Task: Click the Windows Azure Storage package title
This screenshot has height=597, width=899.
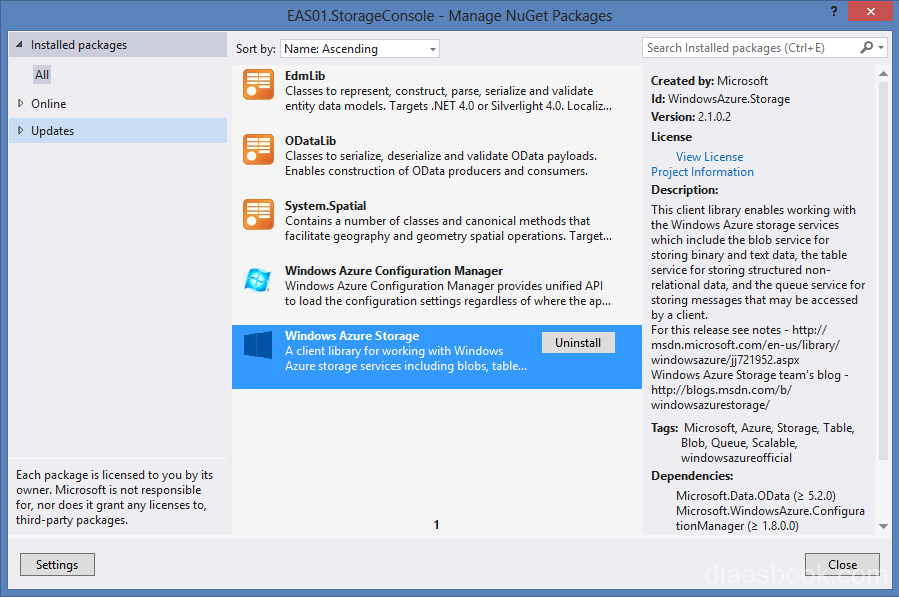Action: 352,336
